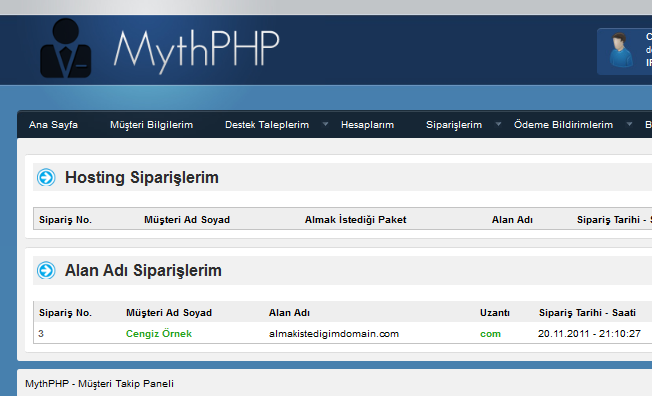
Task: Click the Hosting Siparişlerim heading
Action: 142,178
